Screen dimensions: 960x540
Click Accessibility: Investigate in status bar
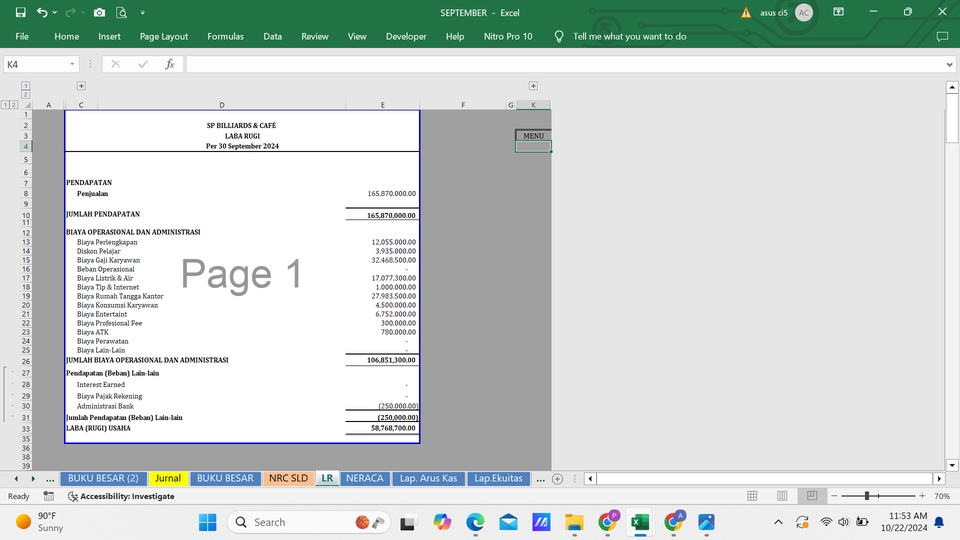click(121, 496)
